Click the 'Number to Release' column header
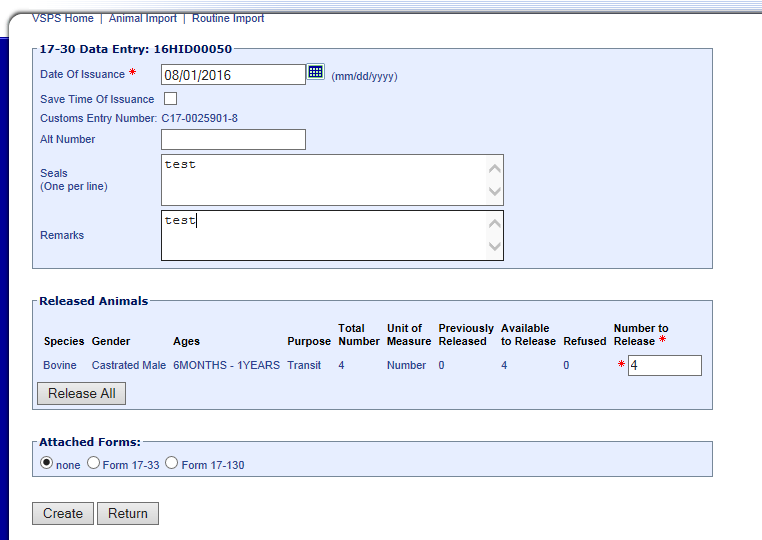This screenshot has height=540, width=762. point(641,335)
